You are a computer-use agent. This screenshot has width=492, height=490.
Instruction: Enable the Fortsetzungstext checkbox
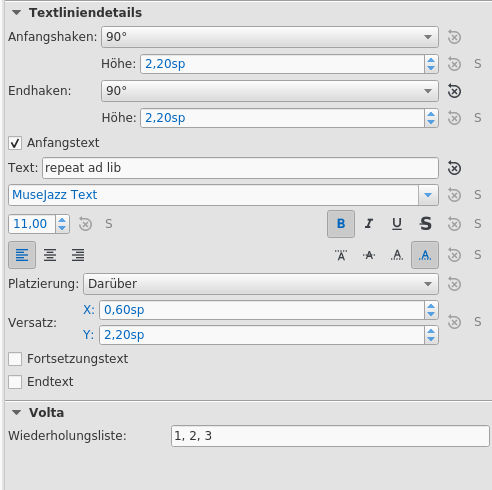(x=15, y=359)
